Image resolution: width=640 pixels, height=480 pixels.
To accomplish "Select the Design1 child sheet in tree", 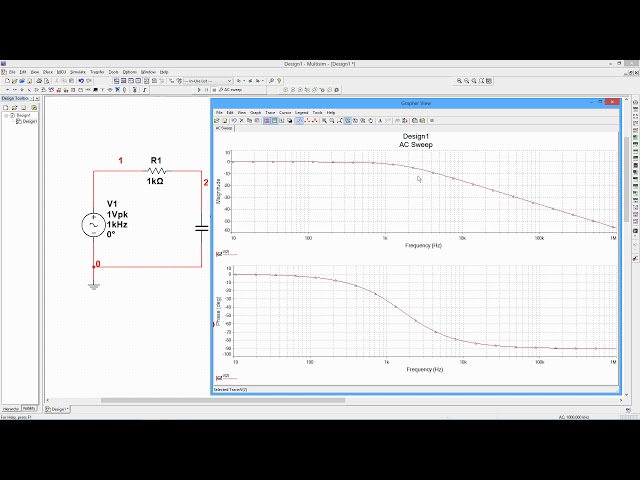I will tap(27, 121).
